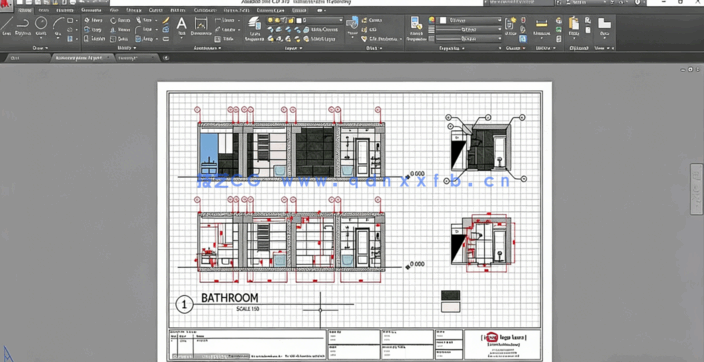The height and width of the screenshot is (362, 704).
Task: Click the white object color swatch in Properties
Action: point(443,20)
